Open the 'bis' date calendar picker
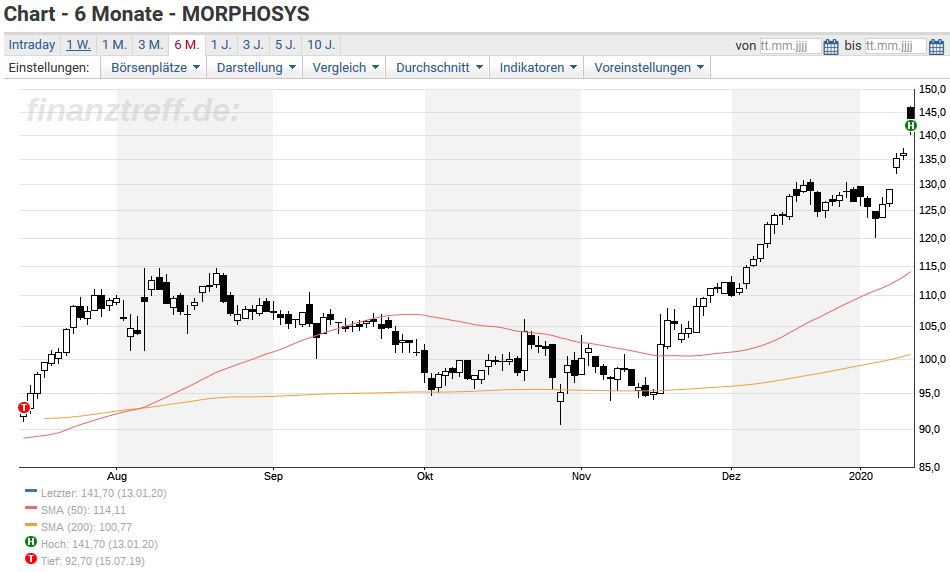Viewport: 950px width, 572px height. [936, 46]
